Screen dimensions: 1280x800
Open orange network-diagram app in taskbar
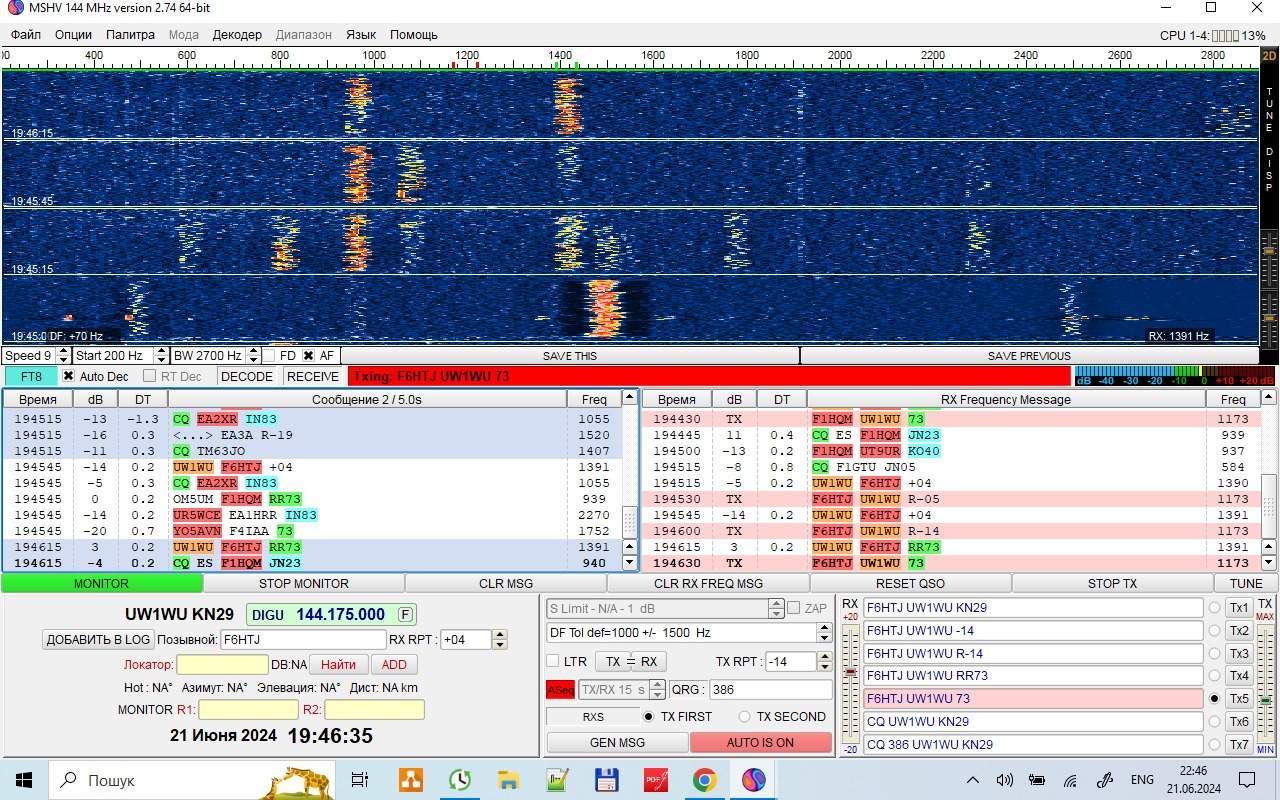tap(410, 780)
